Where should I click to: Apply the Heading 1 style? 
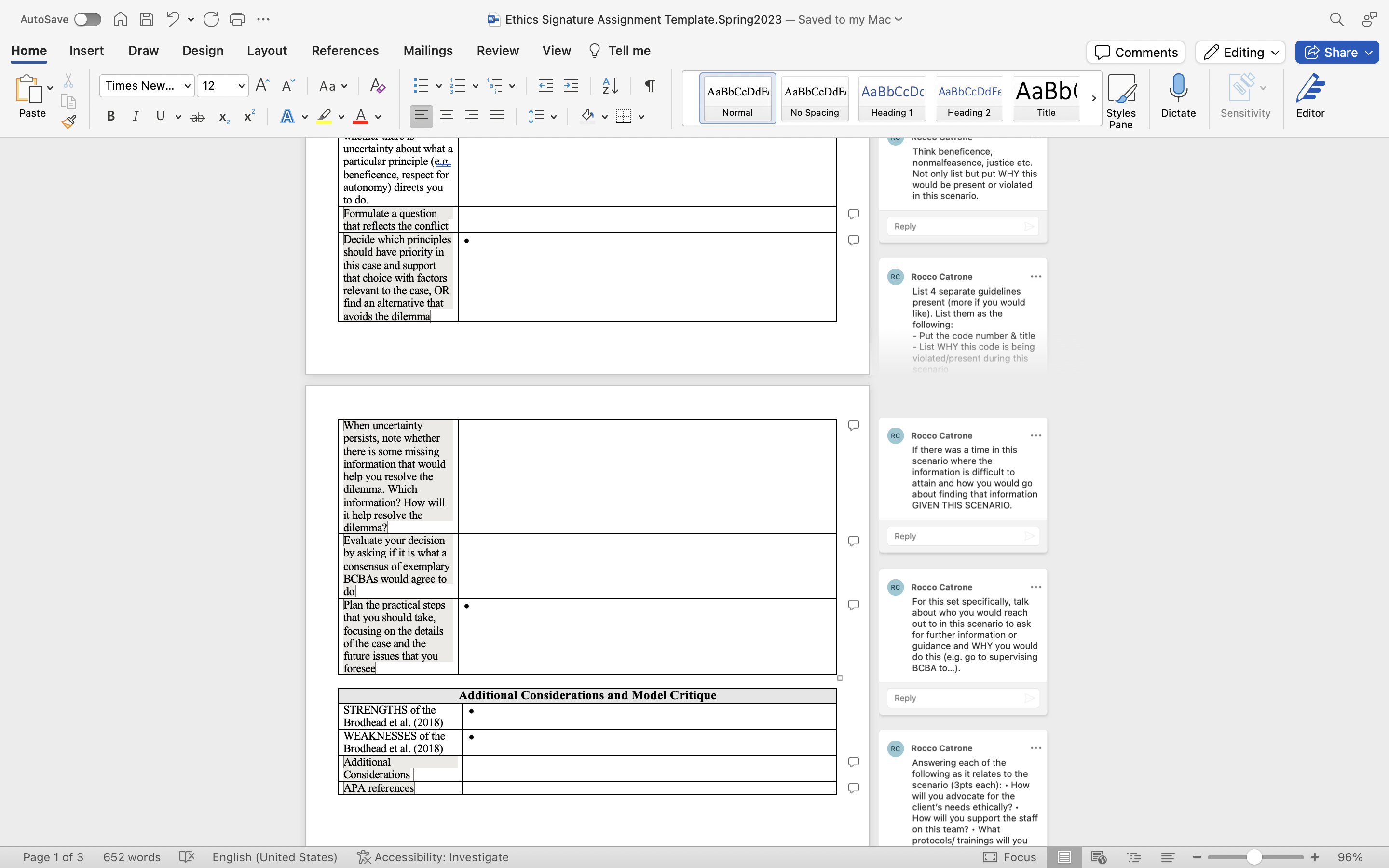[x=892, y=98]
